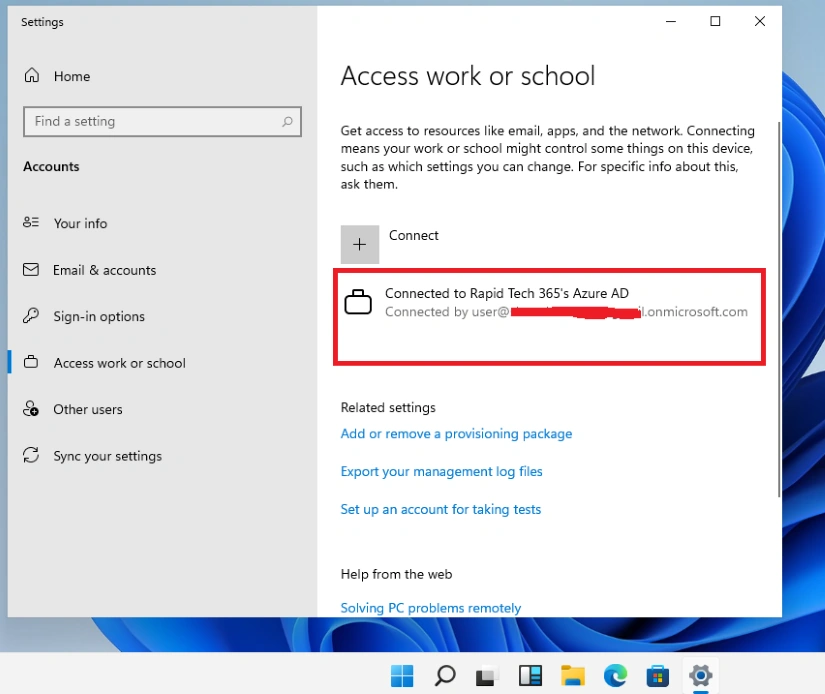Launch File Explorer from taskbar
825x694 pixels.
pos(572,676)
